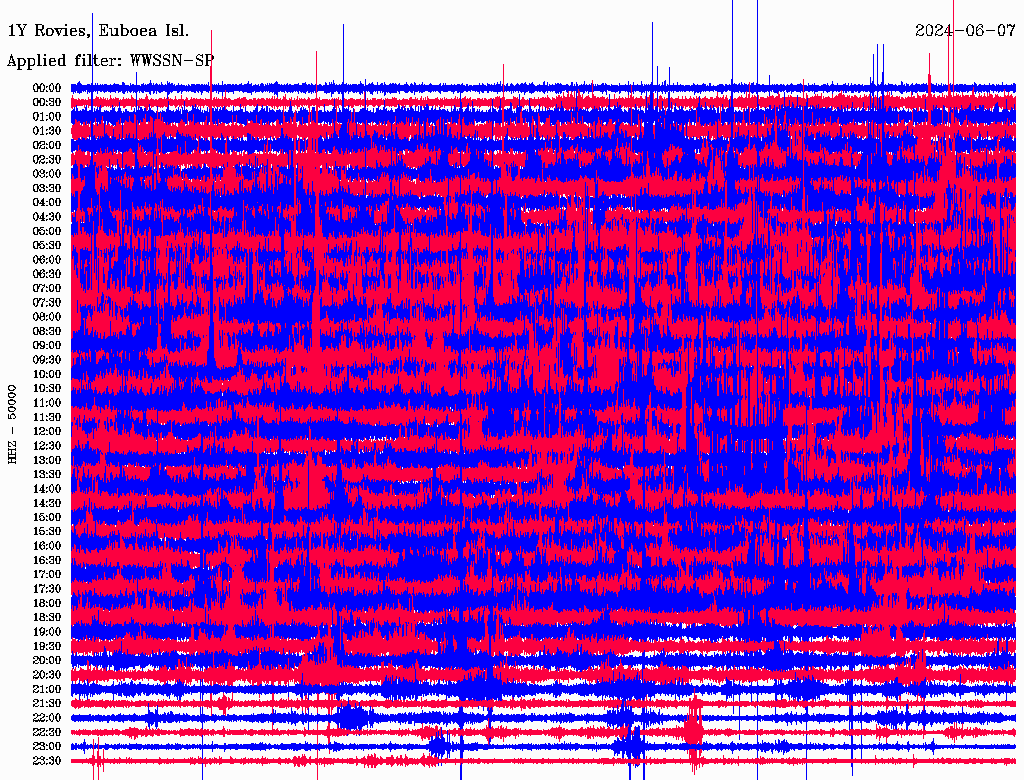The image size is (1024, 780).
Task: Select the 11:00 time label
Action: (47, 403)
